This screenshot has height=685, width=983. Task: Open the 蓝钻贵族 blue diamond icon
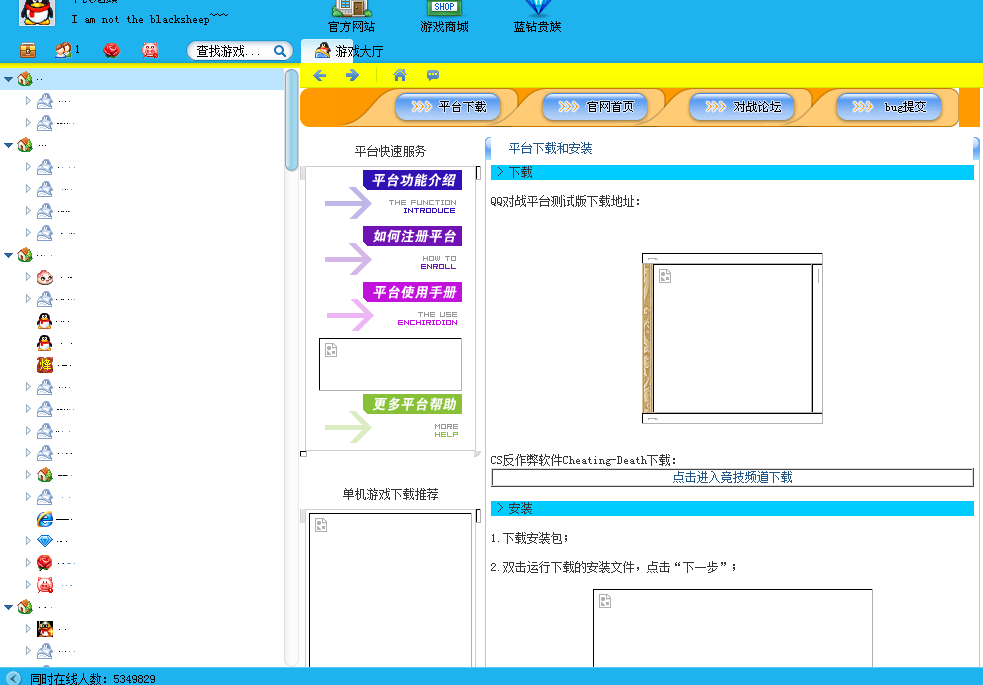537,16
